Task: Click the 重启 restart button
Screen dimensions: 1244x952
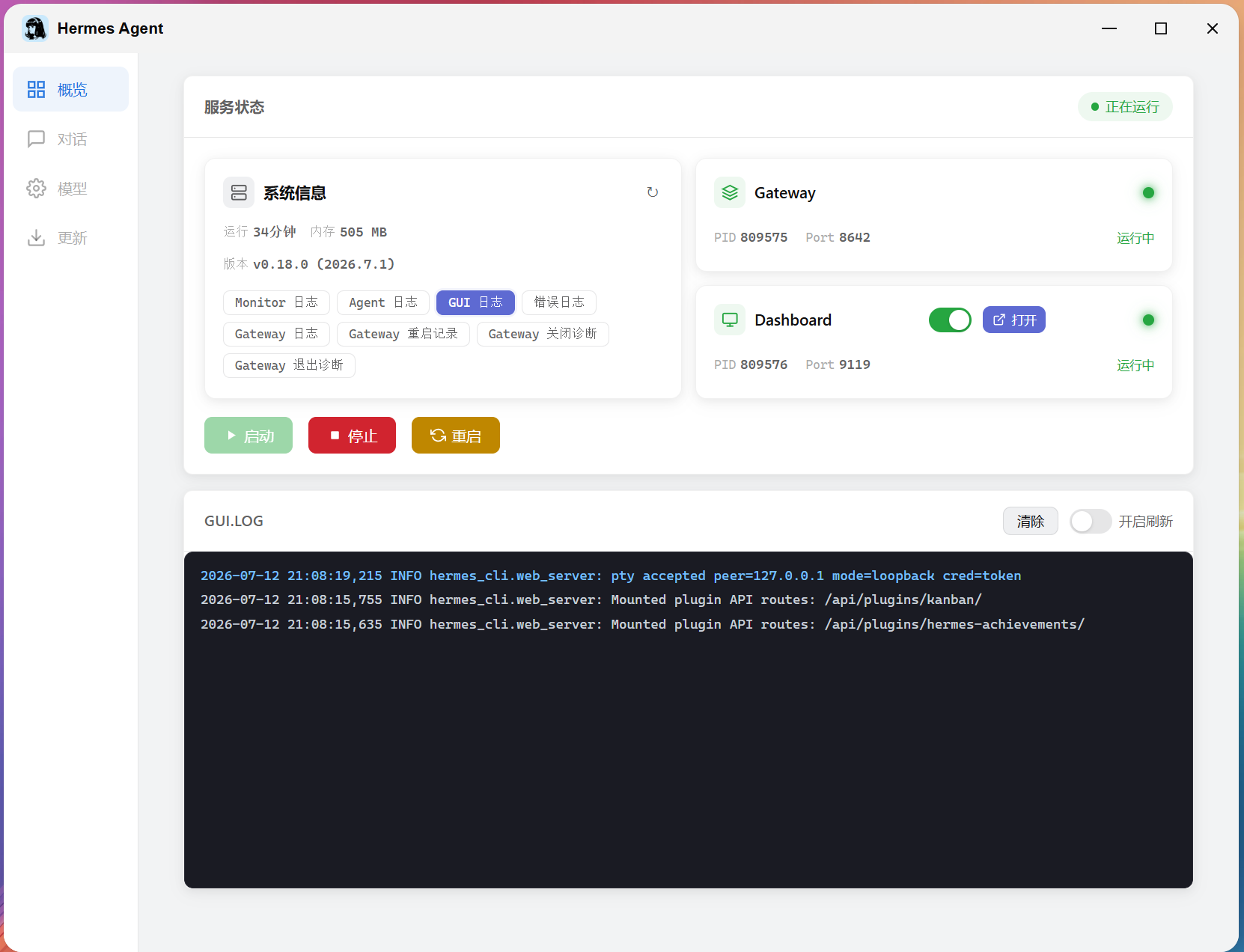Action: pyautogui.click(x=456, y=436)
